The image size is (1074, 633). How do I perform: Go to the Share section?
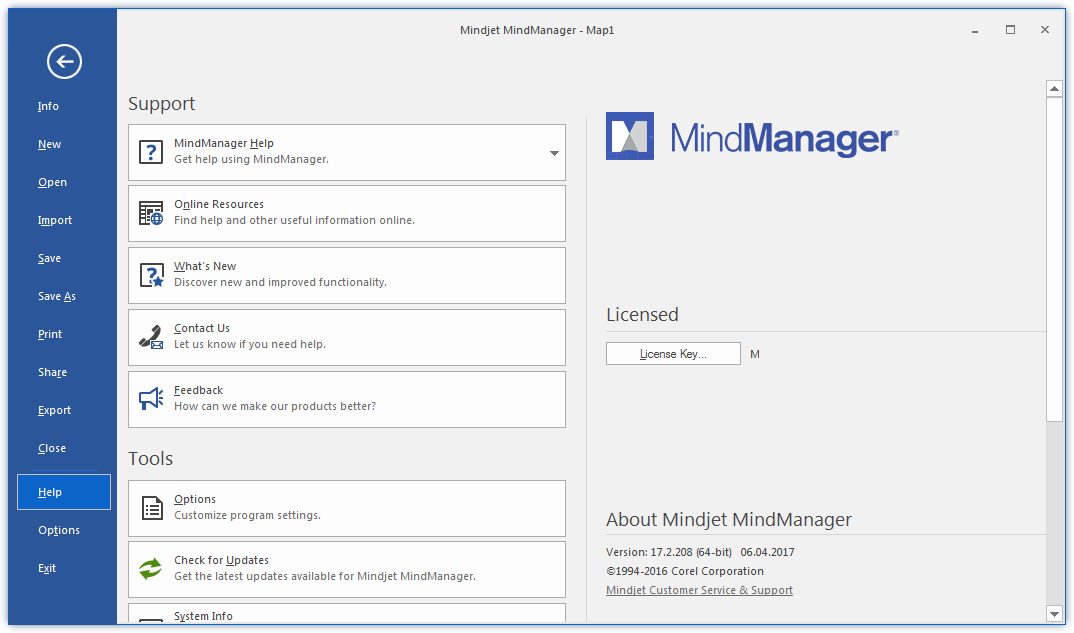[x=53, y=372]
